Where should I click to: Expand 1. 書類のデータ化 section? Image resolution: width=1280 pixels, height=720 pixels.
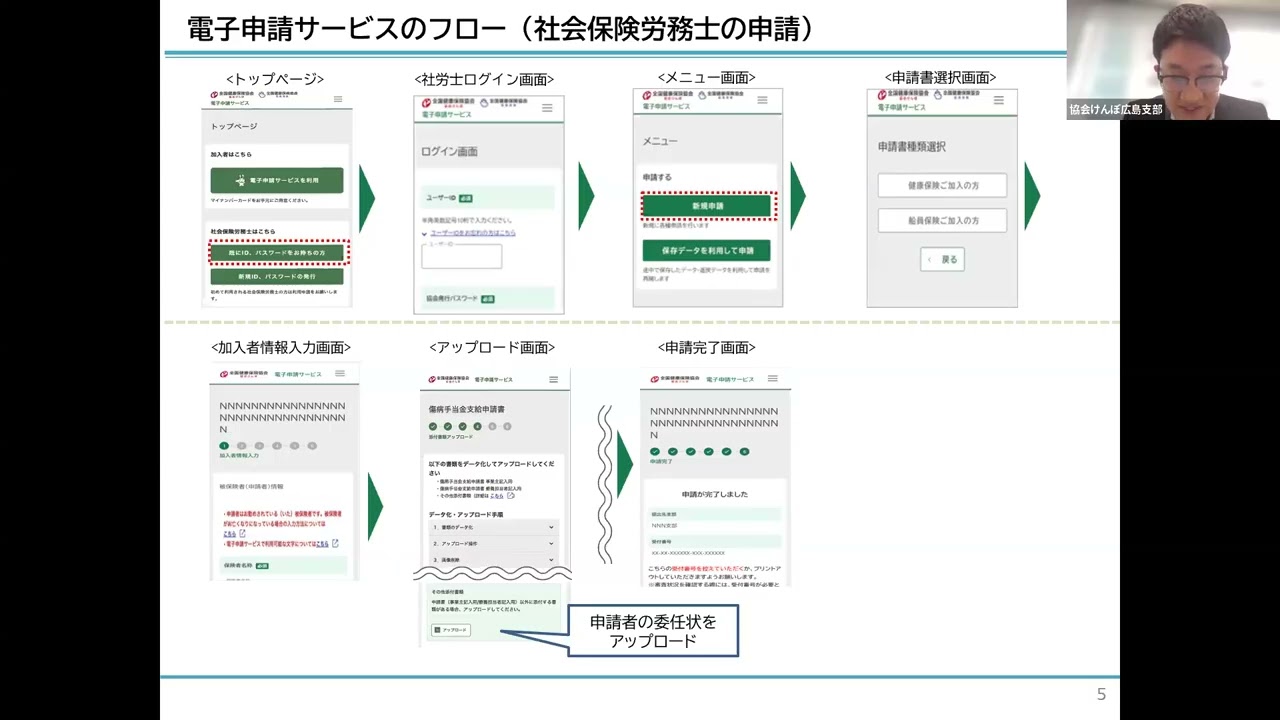pos(492,527)
